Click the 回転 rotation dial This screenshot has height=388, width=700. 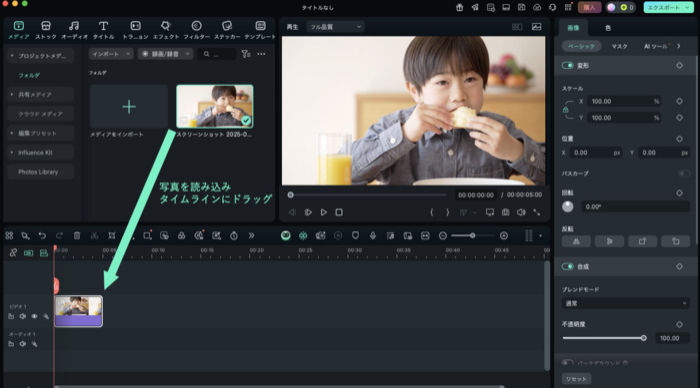point(567,207)
